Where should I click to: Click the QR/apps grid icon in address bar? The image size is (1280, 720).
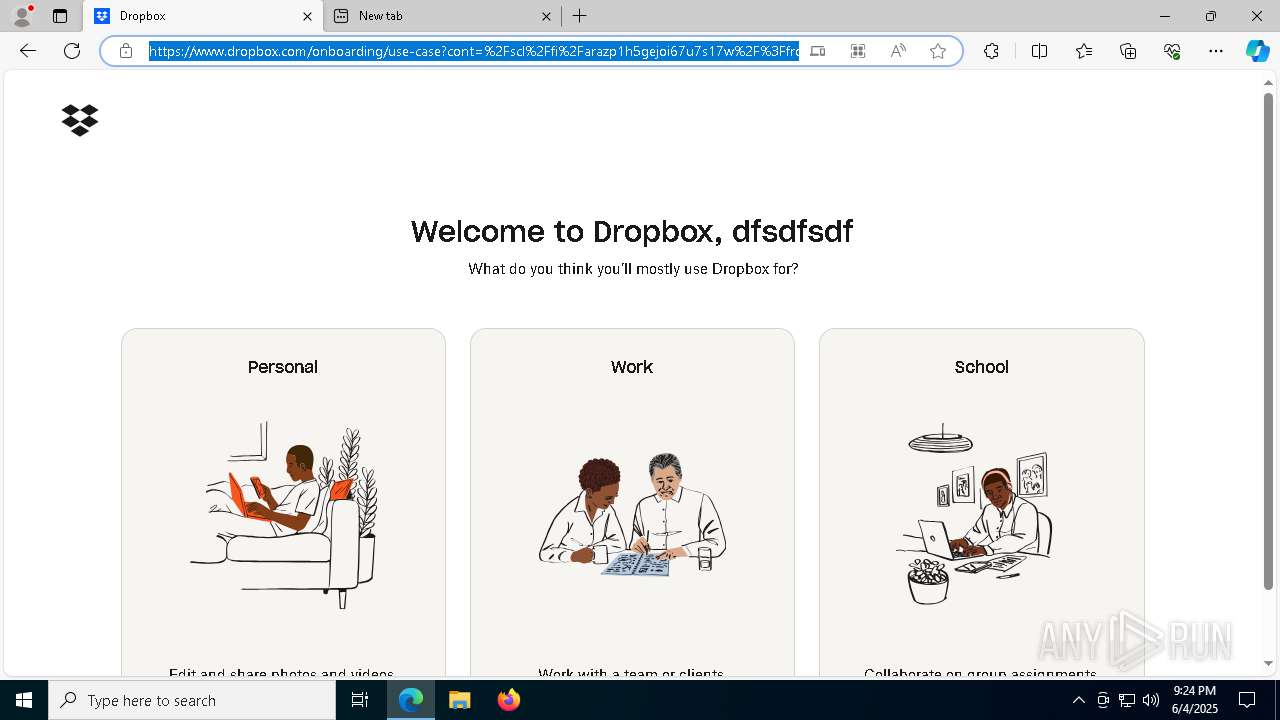click(858, 51)
